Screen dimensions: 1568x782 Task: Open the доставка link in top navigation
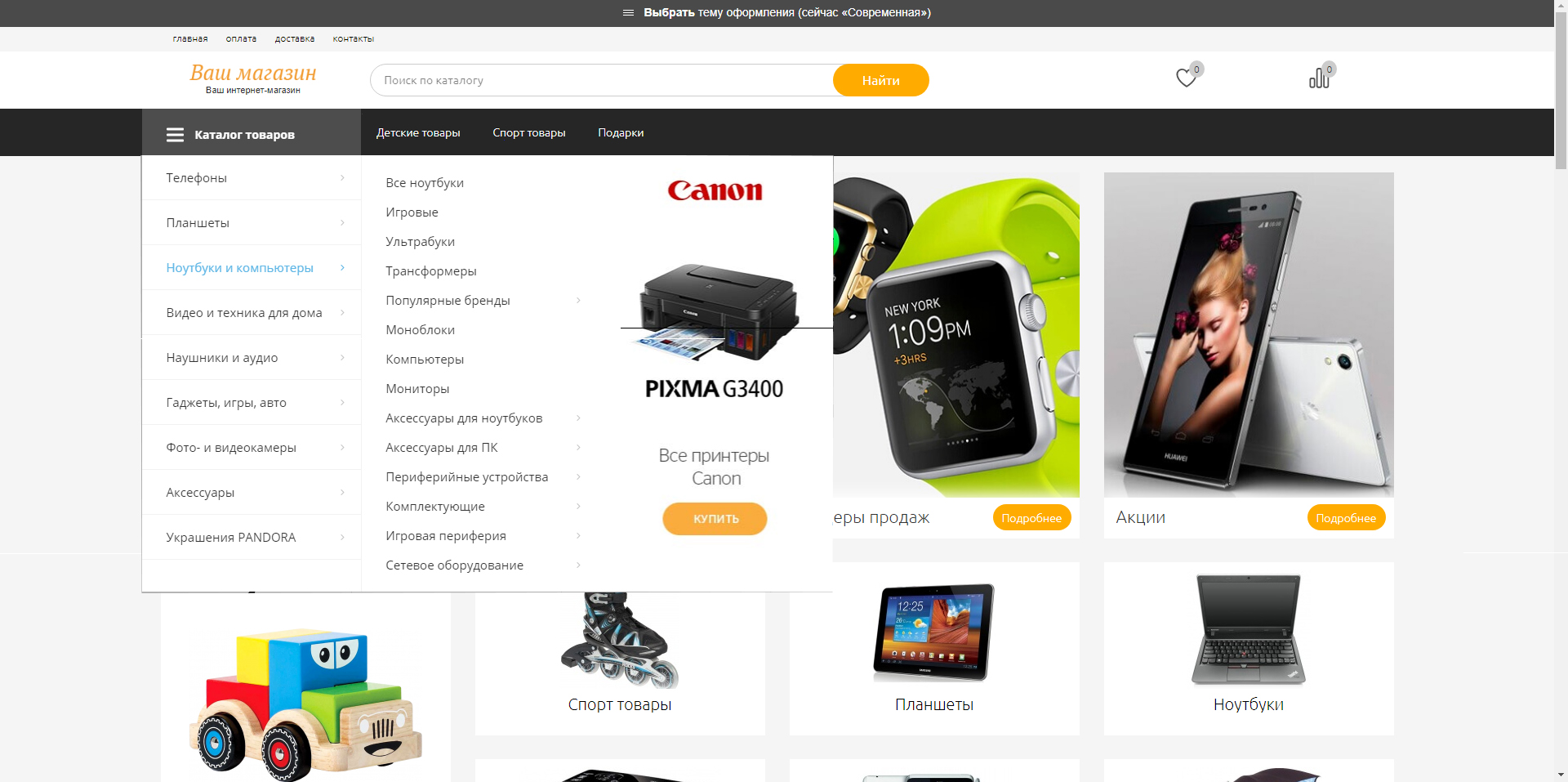(x=295, y=39)
